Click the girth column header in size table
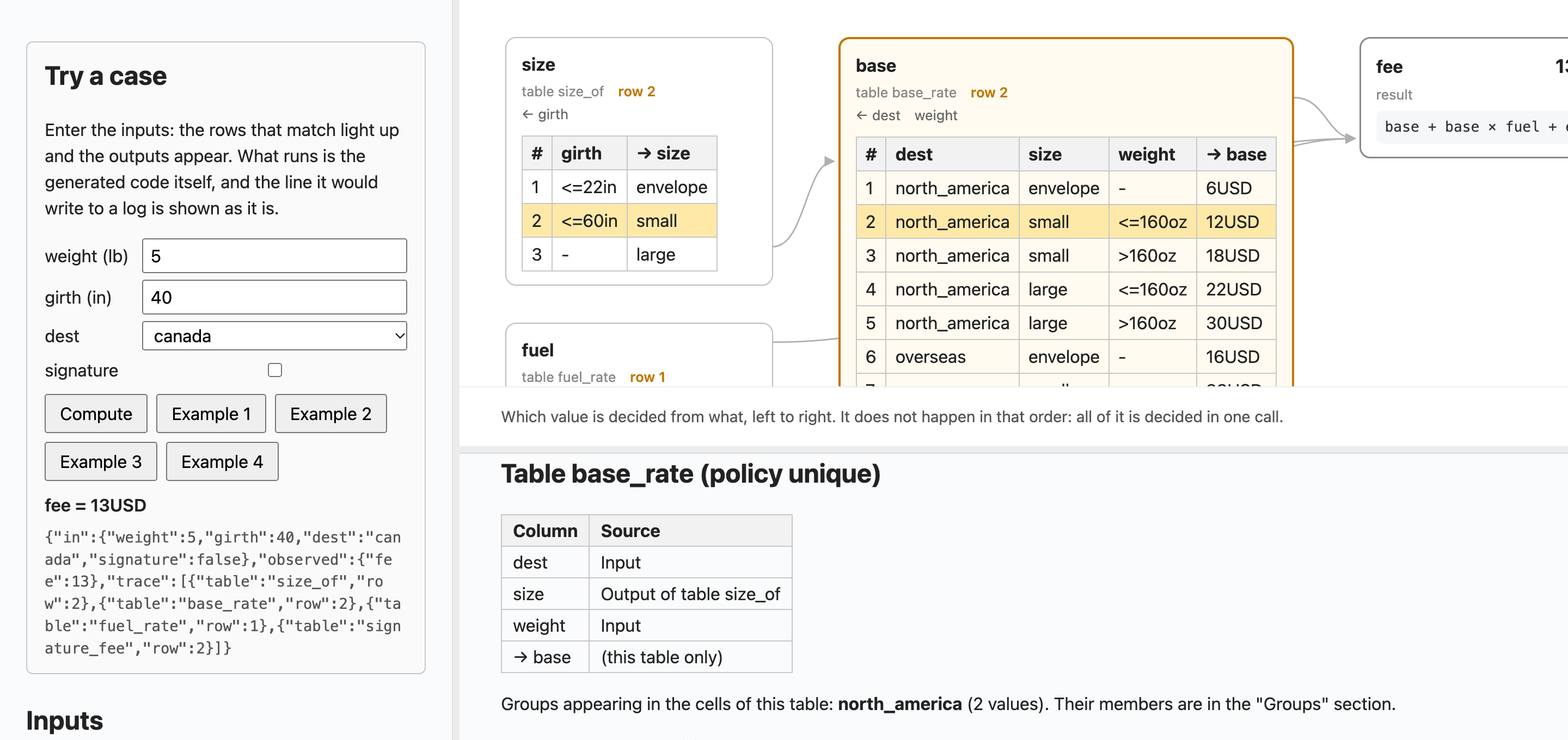Image resolution: width=1568 pixels, height=740 pixels. pos(589,153)
